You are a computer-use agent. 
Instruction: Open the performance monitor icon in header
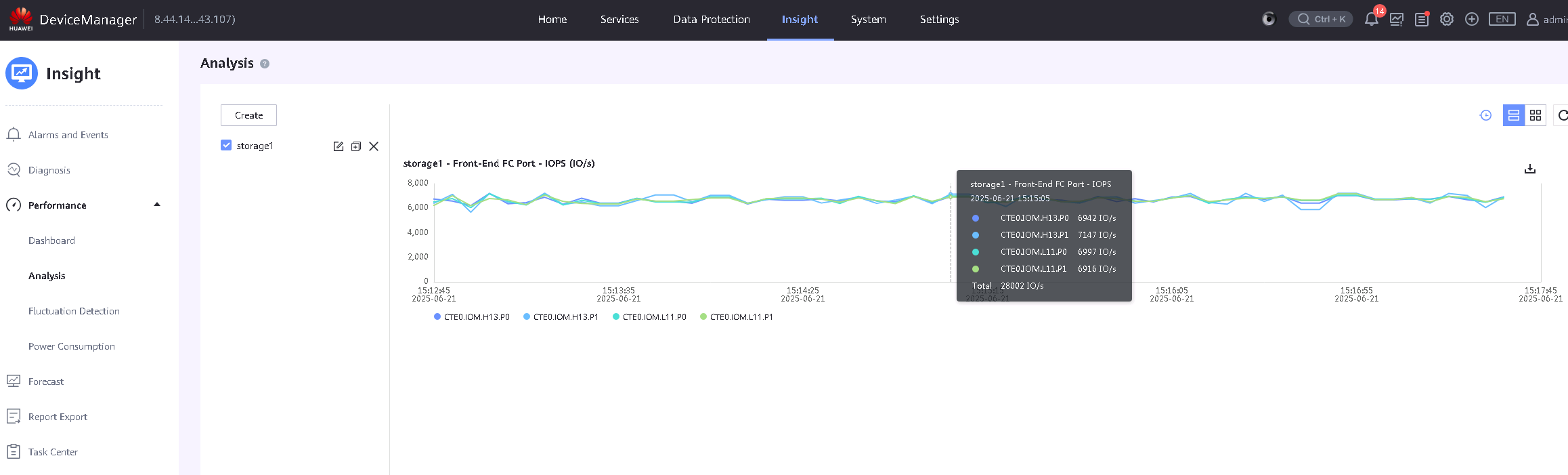[x=1397, y=20]
